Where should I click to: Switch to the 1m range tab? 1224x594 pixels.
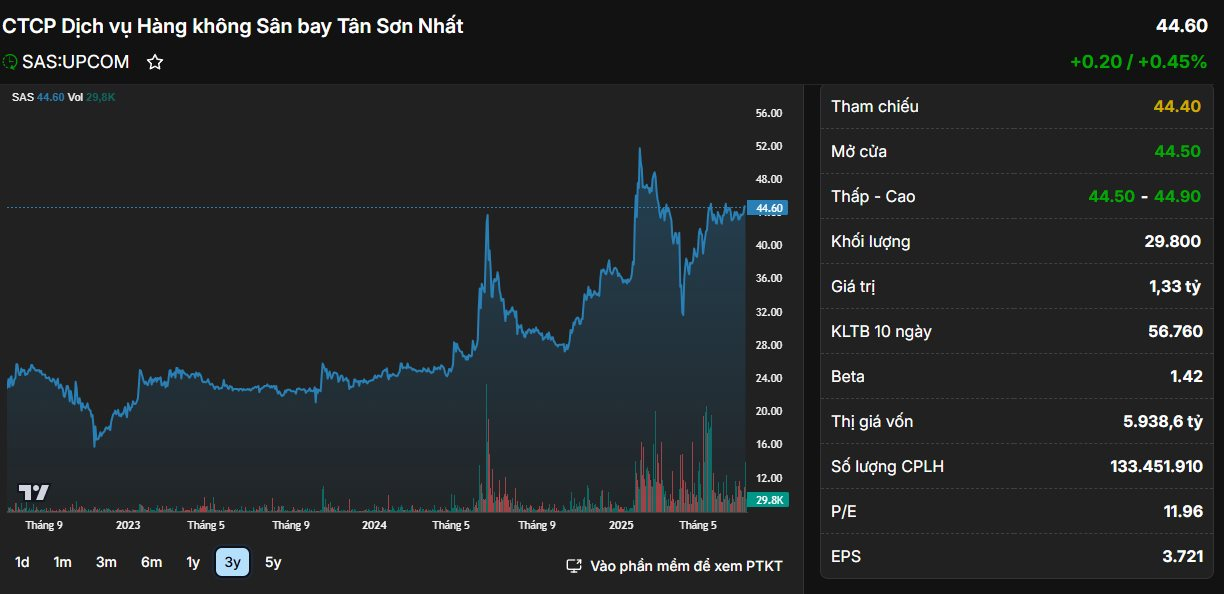(x=63, y=563)
